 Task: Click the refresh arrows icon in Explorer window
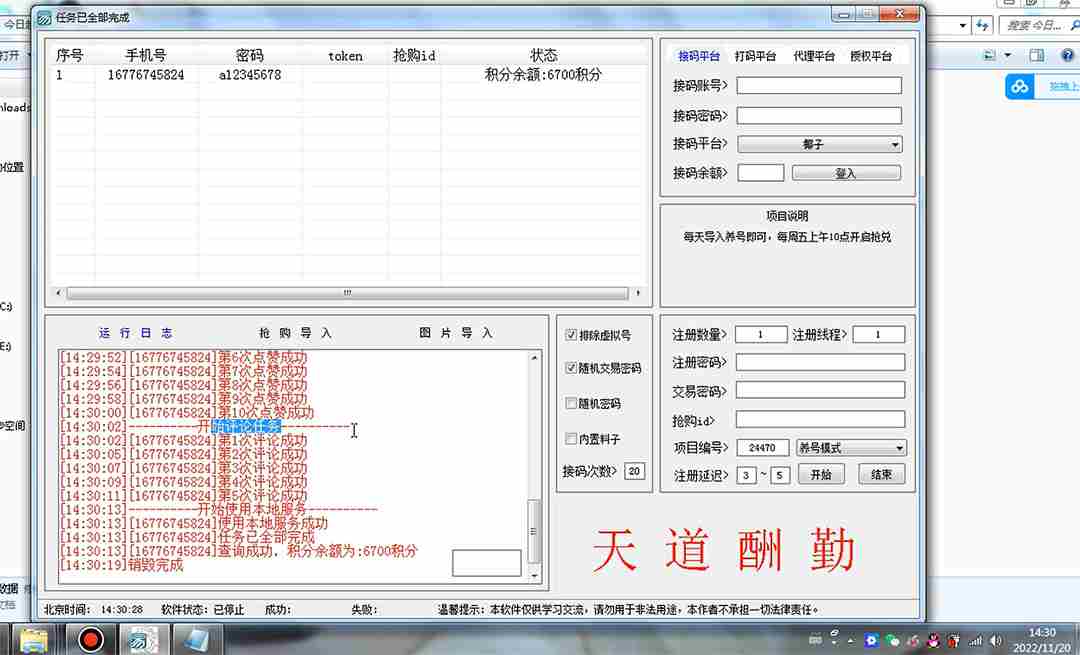[982, 26]
